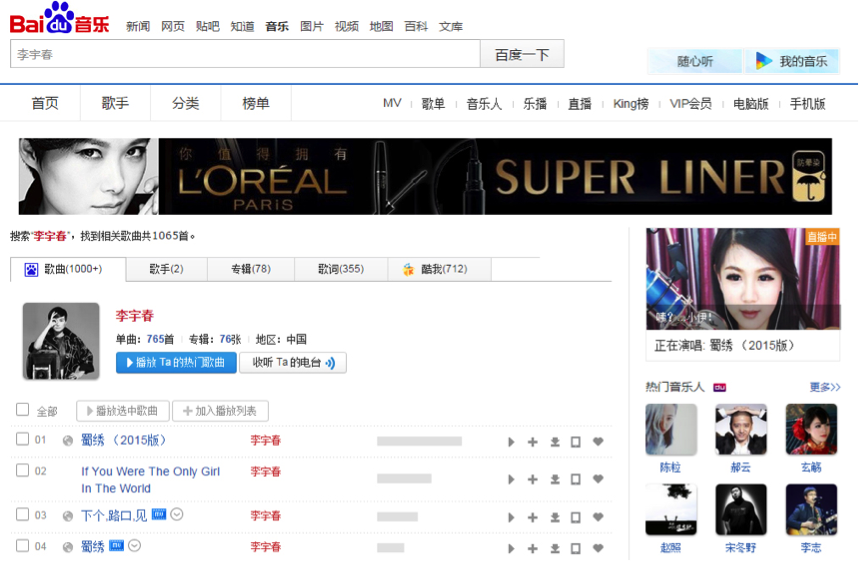Open the 歌词(355) tab

pos(341,269)
